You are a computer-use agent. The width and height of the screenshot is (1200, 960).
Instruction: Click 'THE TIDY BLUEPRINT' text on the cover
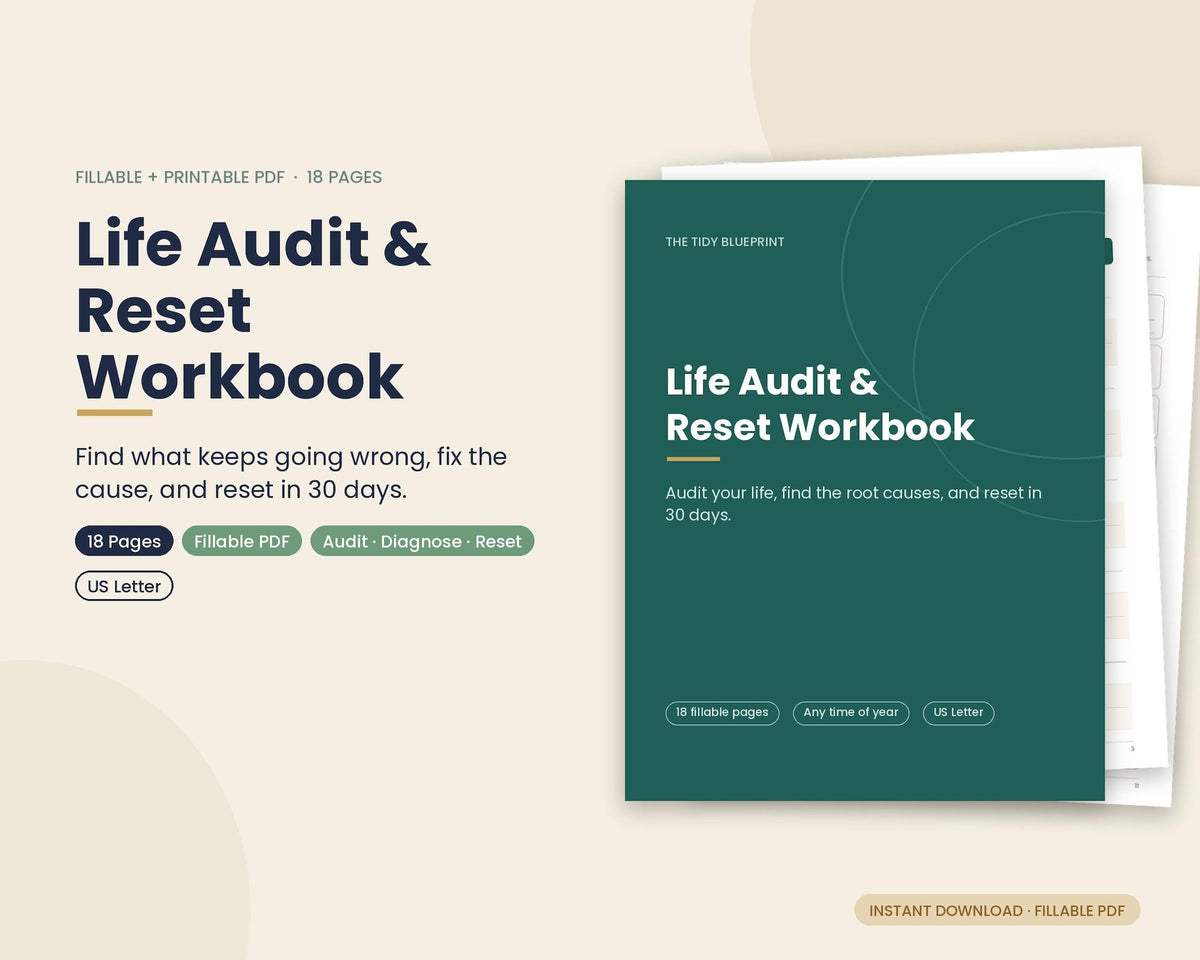pyautogui.click(x=725, y=242)
